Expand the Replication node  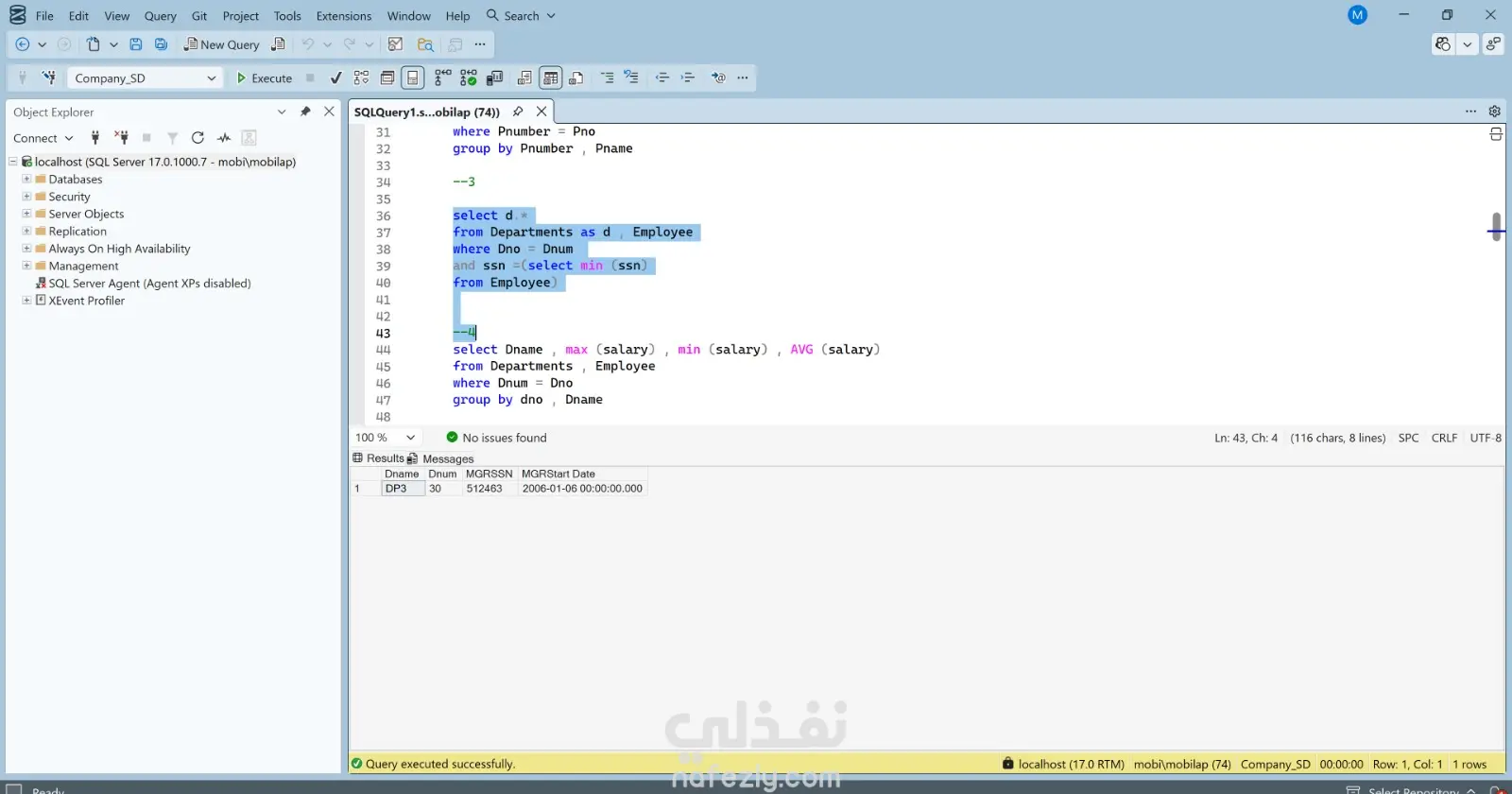pyautogui.click(x=26, y=231)
